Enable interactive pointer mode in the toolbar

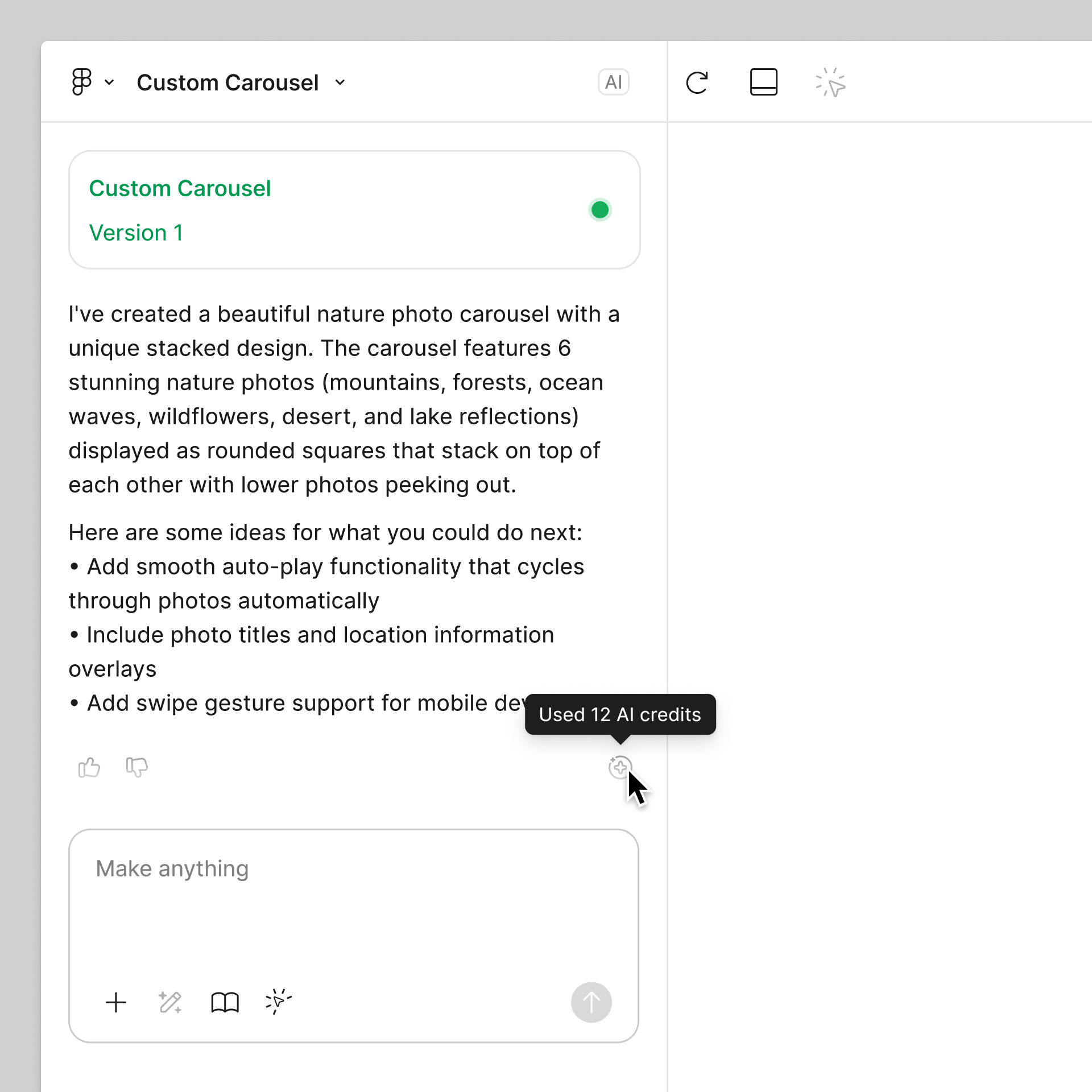[829, 82]
